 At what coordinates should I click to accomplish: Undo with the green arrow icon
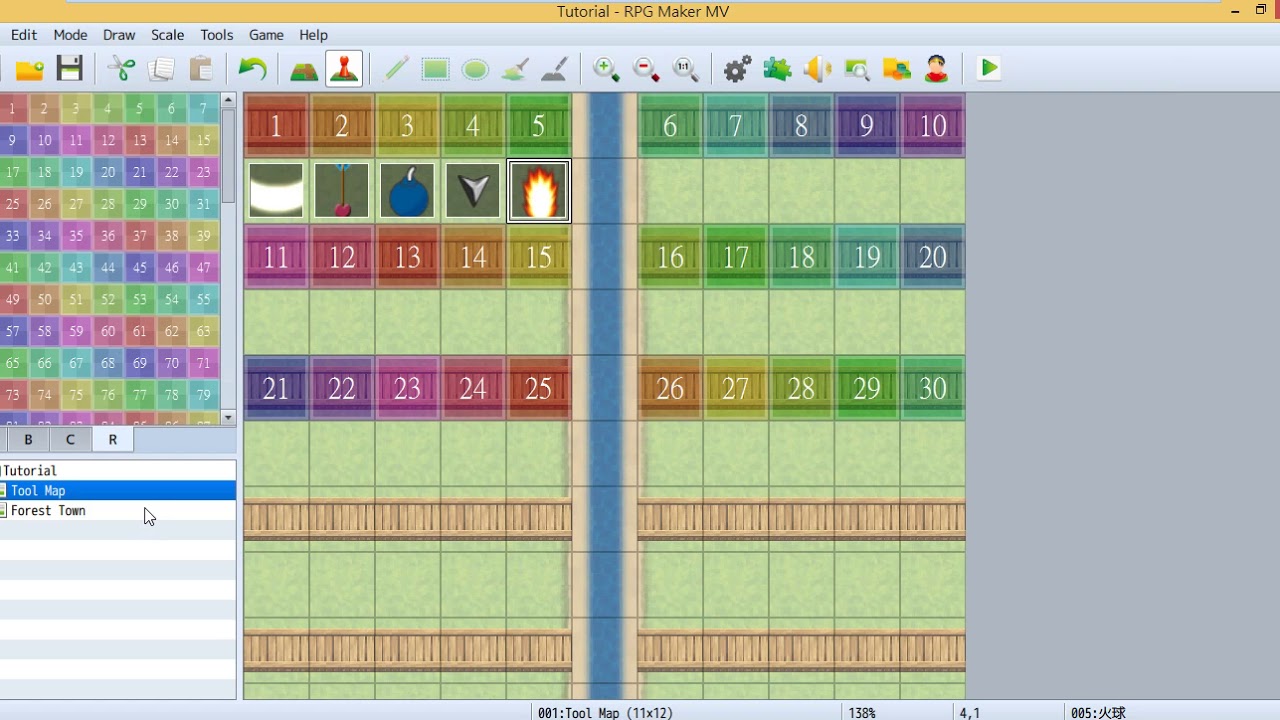pos(252,69)
